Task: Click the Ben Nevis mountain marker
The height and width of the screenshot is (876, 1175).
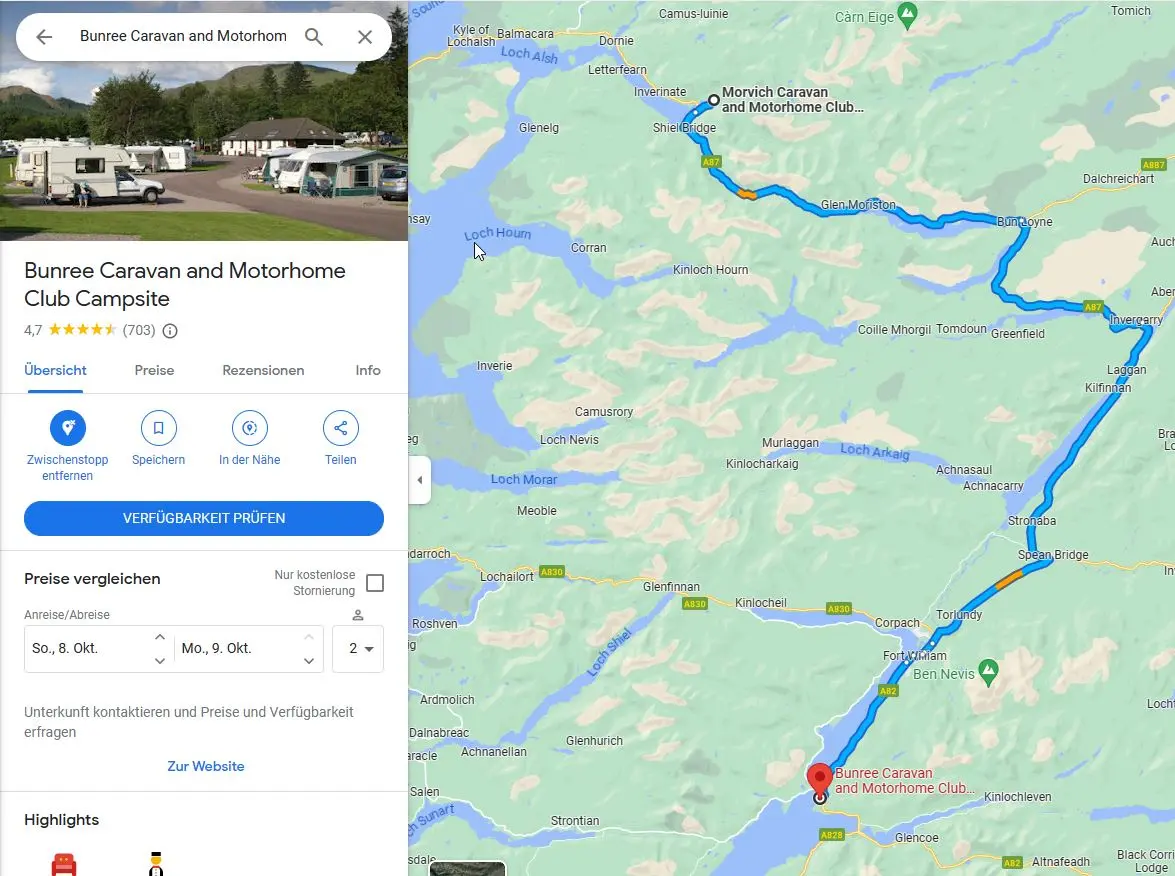Action: 988,671
